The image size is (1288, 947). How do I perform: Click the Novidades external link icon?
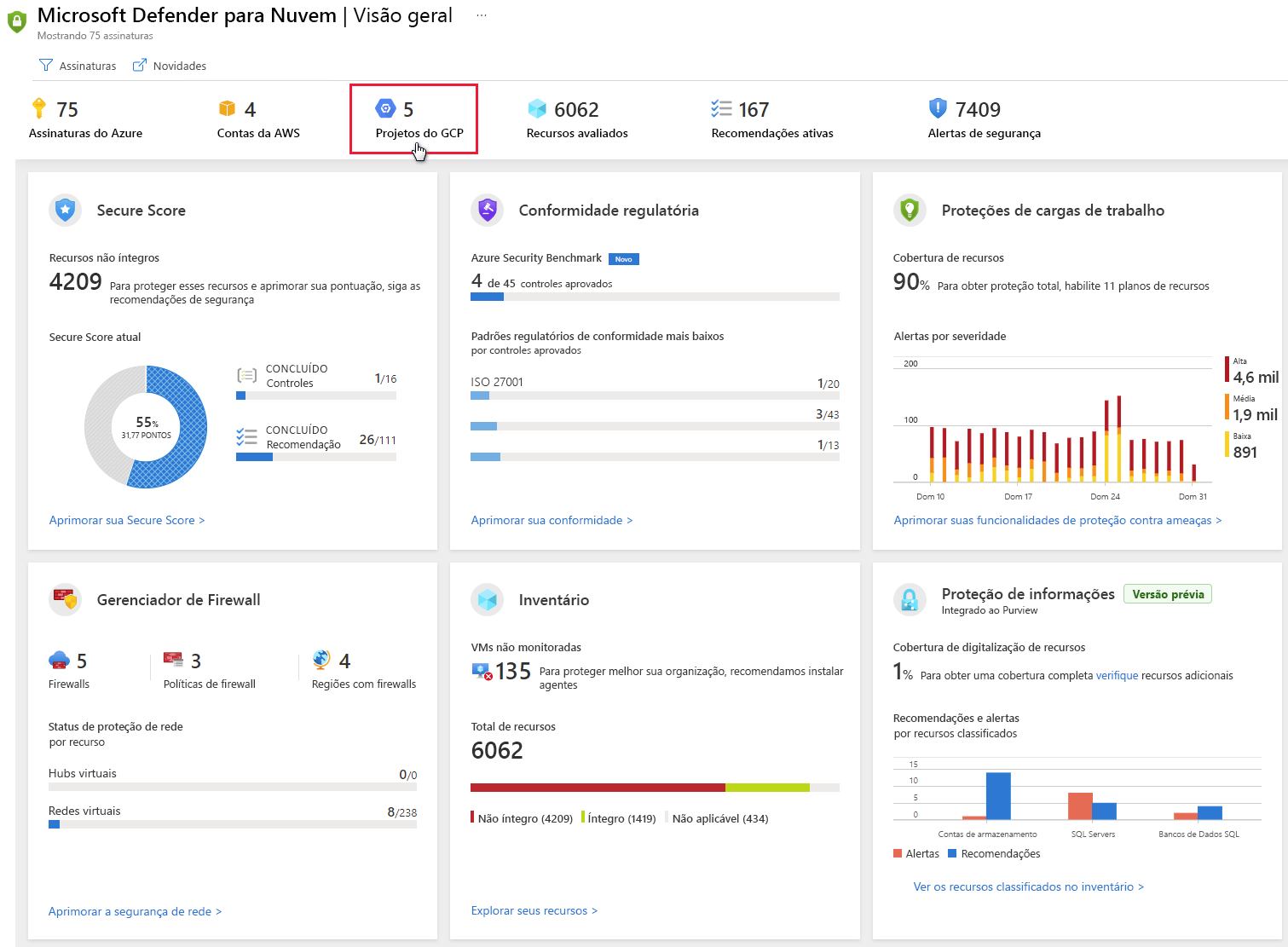pos(140,66)
